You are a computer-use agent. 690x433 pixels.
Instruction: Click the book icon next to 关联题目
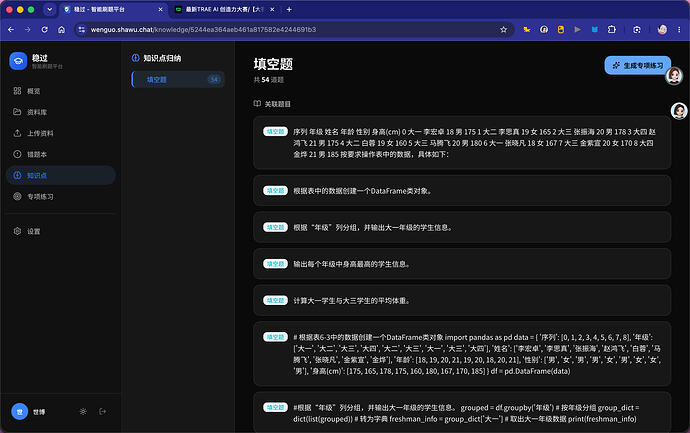click(x=257, y=104)
